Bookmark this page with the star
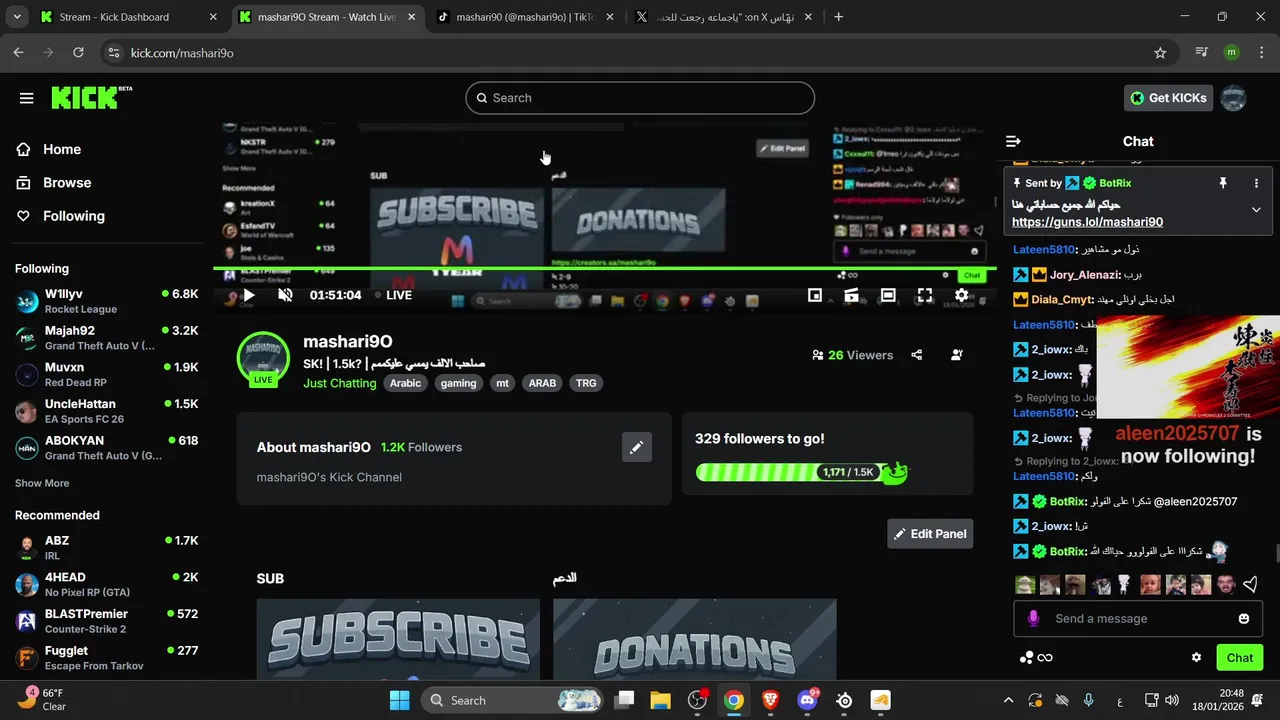This screenshot has height=720, width=1280. pyautogui.click(x=1160, y=53)
